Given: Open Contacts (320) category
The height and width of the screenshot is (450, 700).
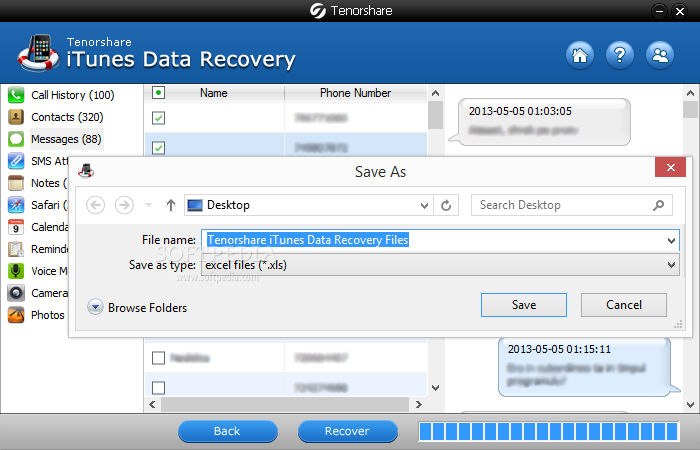Looking at the screenshot, I should point(67,117).
